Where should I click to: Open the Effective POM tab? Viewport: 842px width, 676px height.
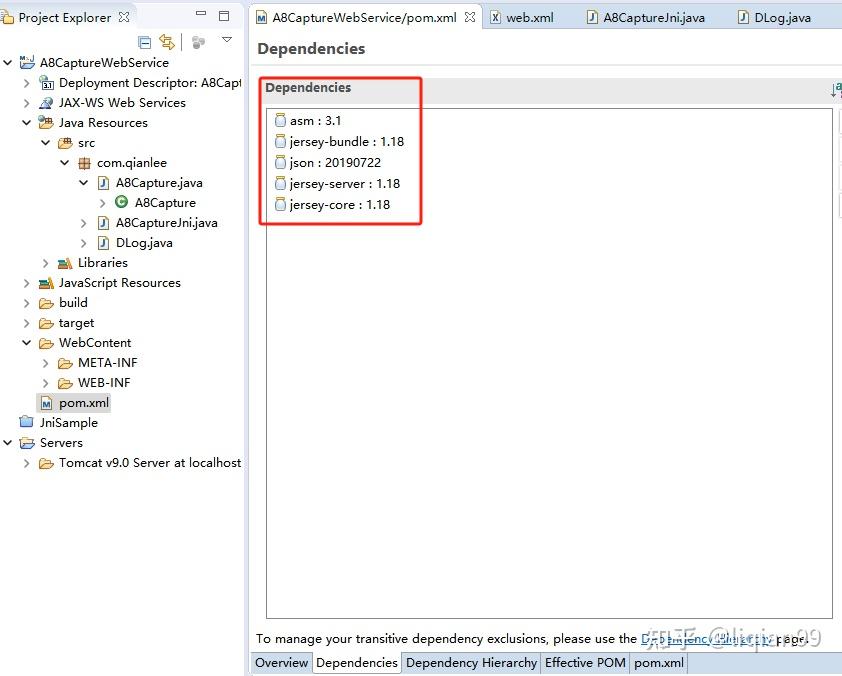(x=585, y=663)
